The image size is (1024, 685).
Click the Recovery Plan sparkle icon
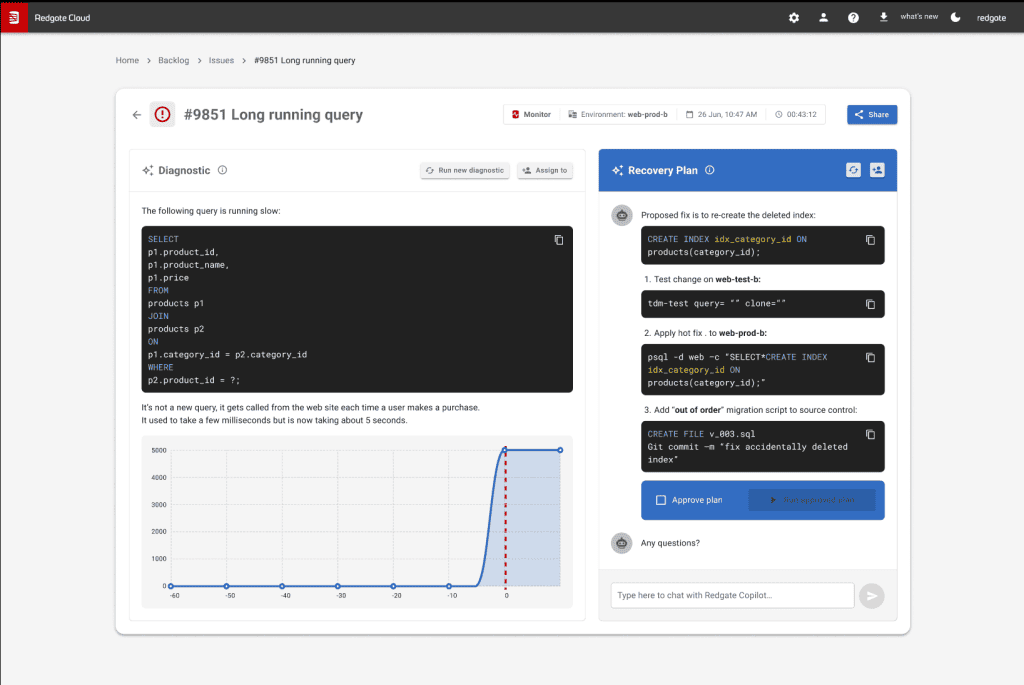coord(617,170)
